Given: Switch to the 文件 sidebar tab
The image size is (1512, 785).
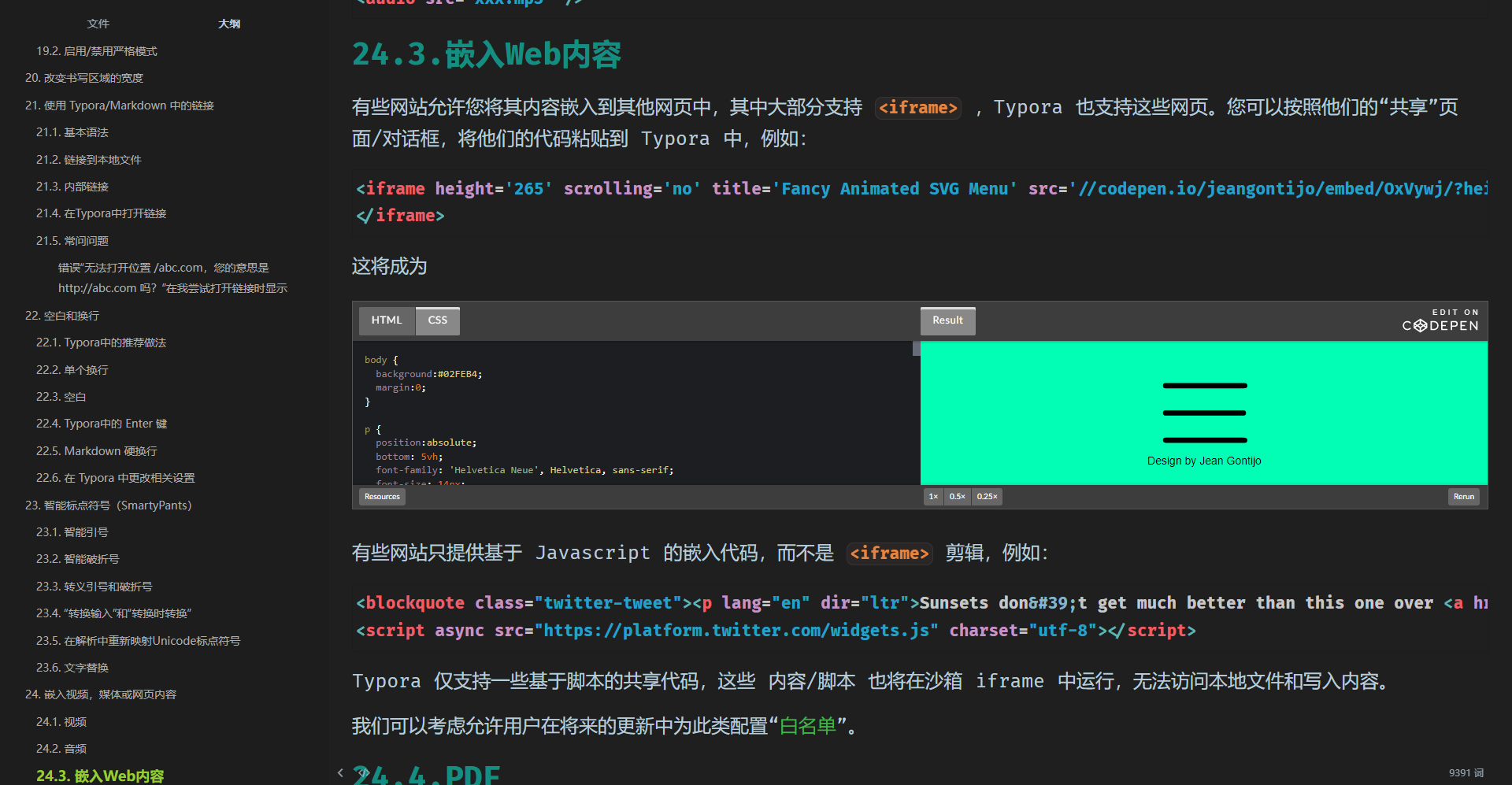Looking at the screenshot, I should pos(98,24).
